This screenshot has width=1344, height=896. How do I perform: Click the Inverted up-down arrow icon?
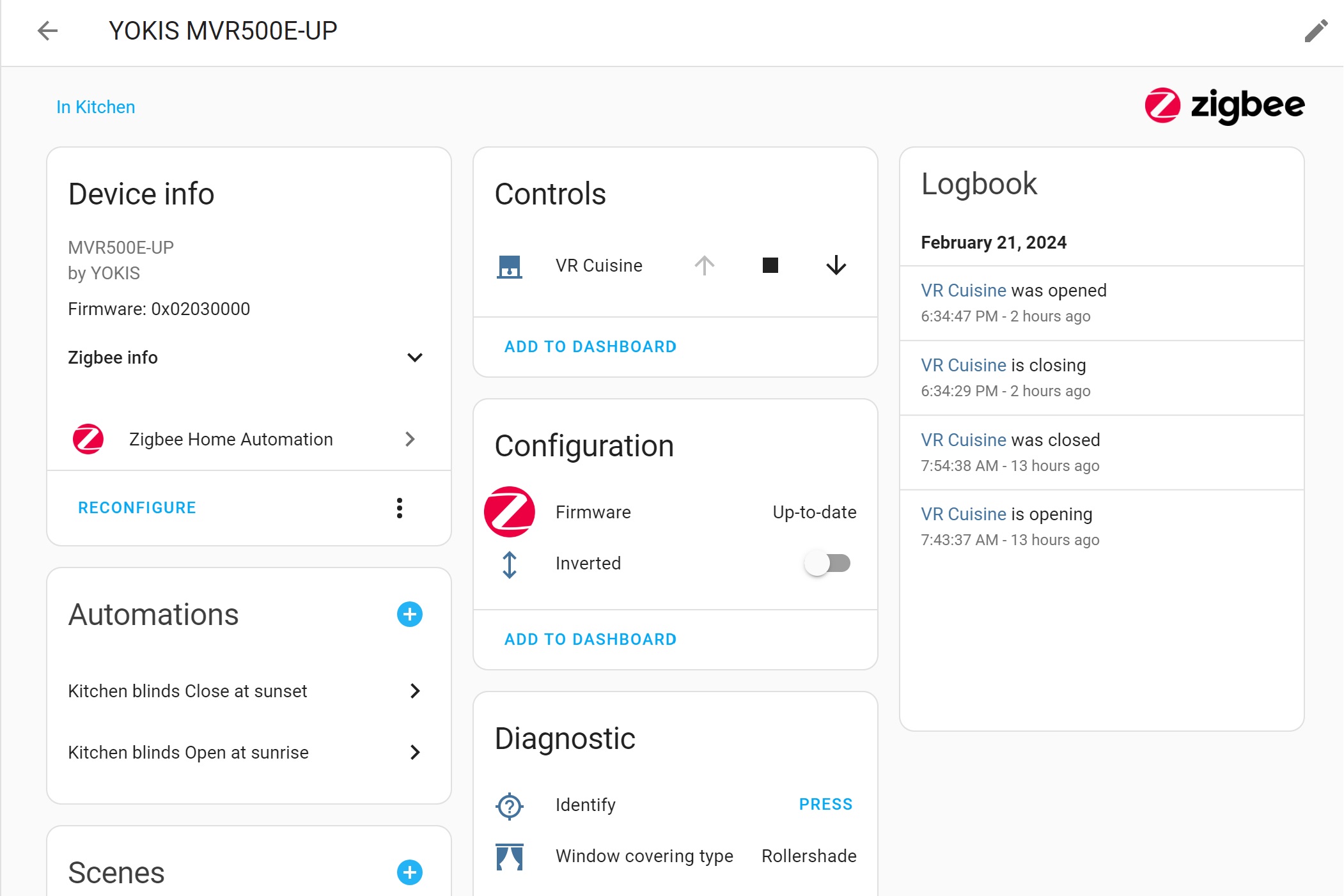[x=510, y=565]
